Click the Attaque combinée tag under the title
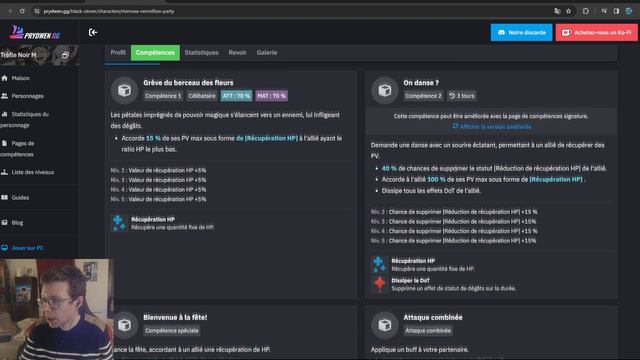The height and width of the screenshot is (360, 640). click(x=428, y=331)
